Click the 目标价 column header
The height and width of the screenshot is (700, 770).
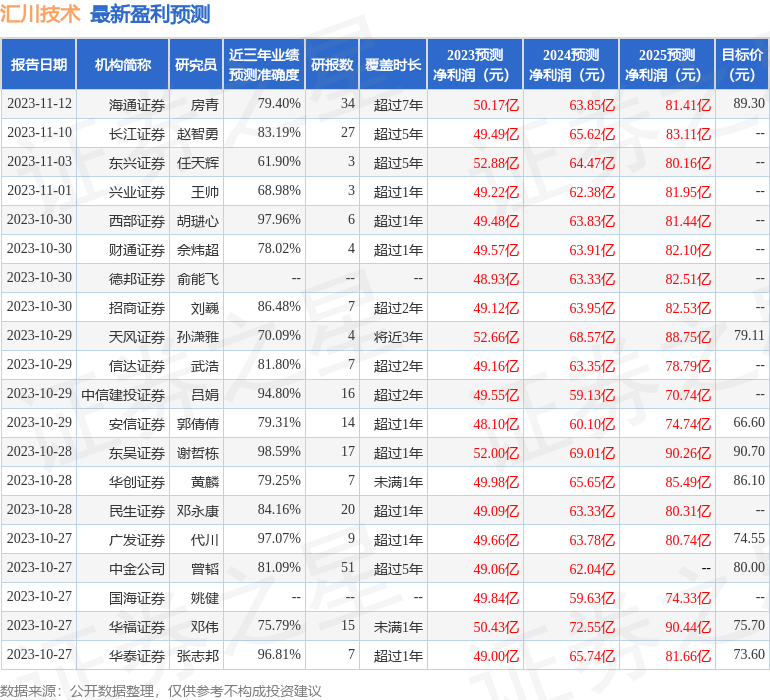pos(742,65)
